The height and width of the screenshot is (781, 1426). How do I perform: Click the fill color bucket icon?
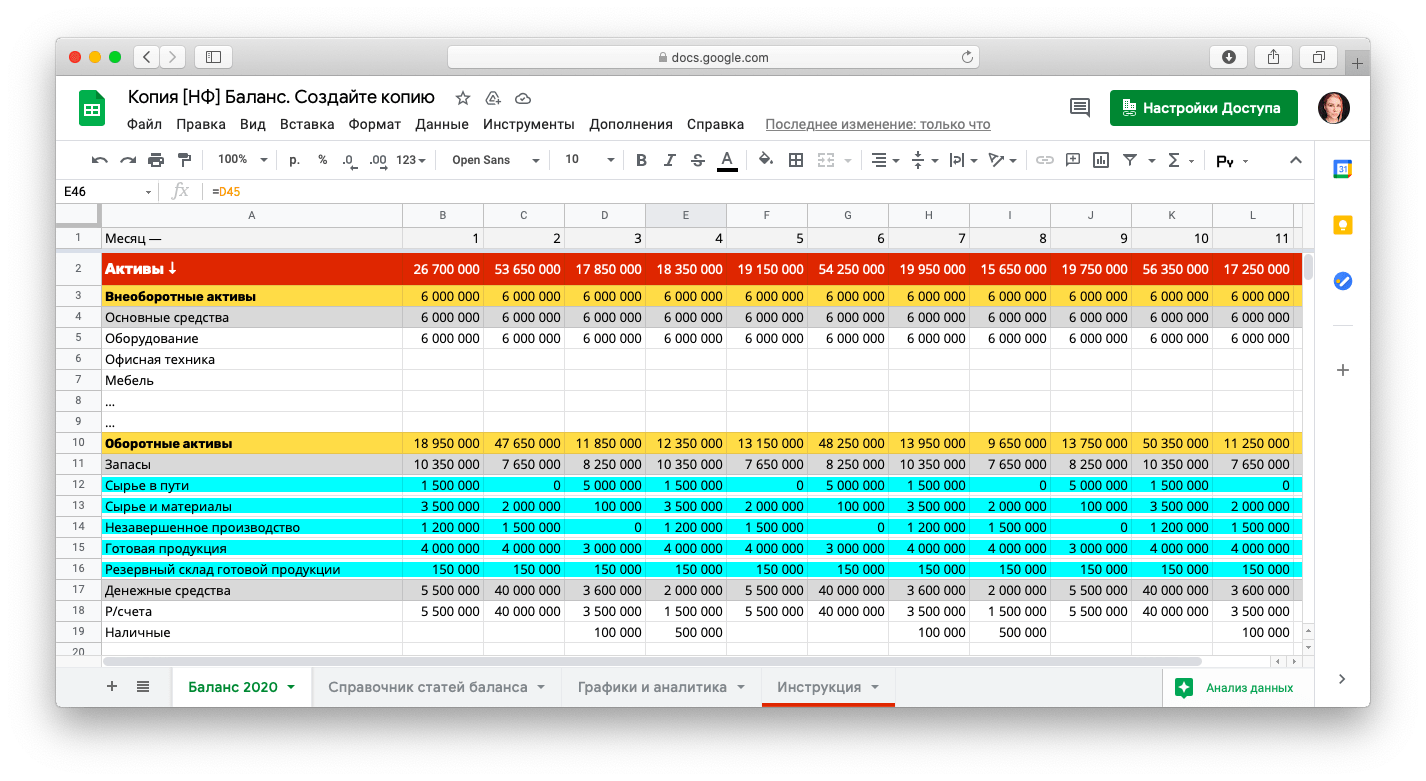[765, 160]
